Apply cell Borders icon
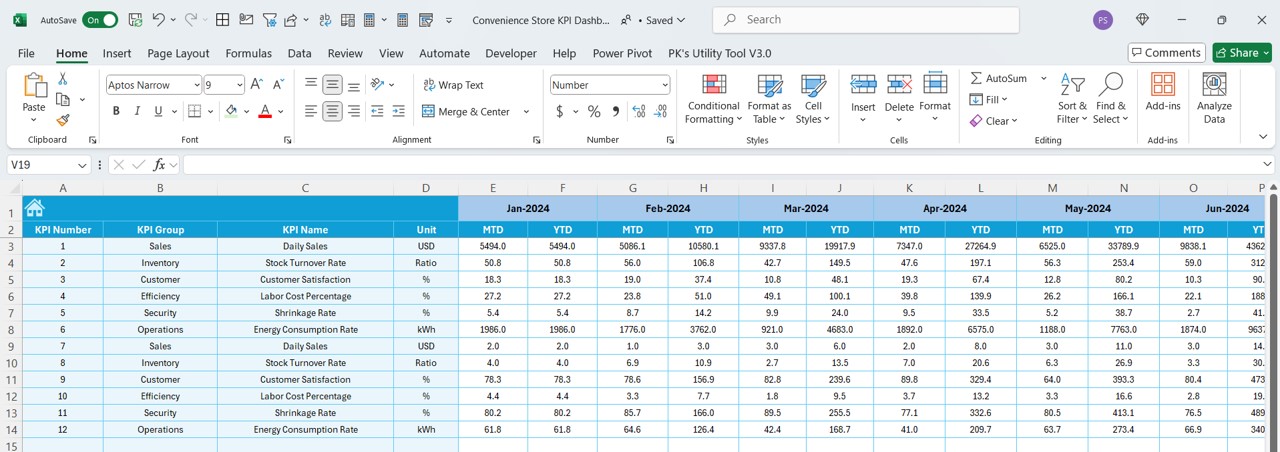This screenshot has height=452, width=1280. [x=194, y=111]
